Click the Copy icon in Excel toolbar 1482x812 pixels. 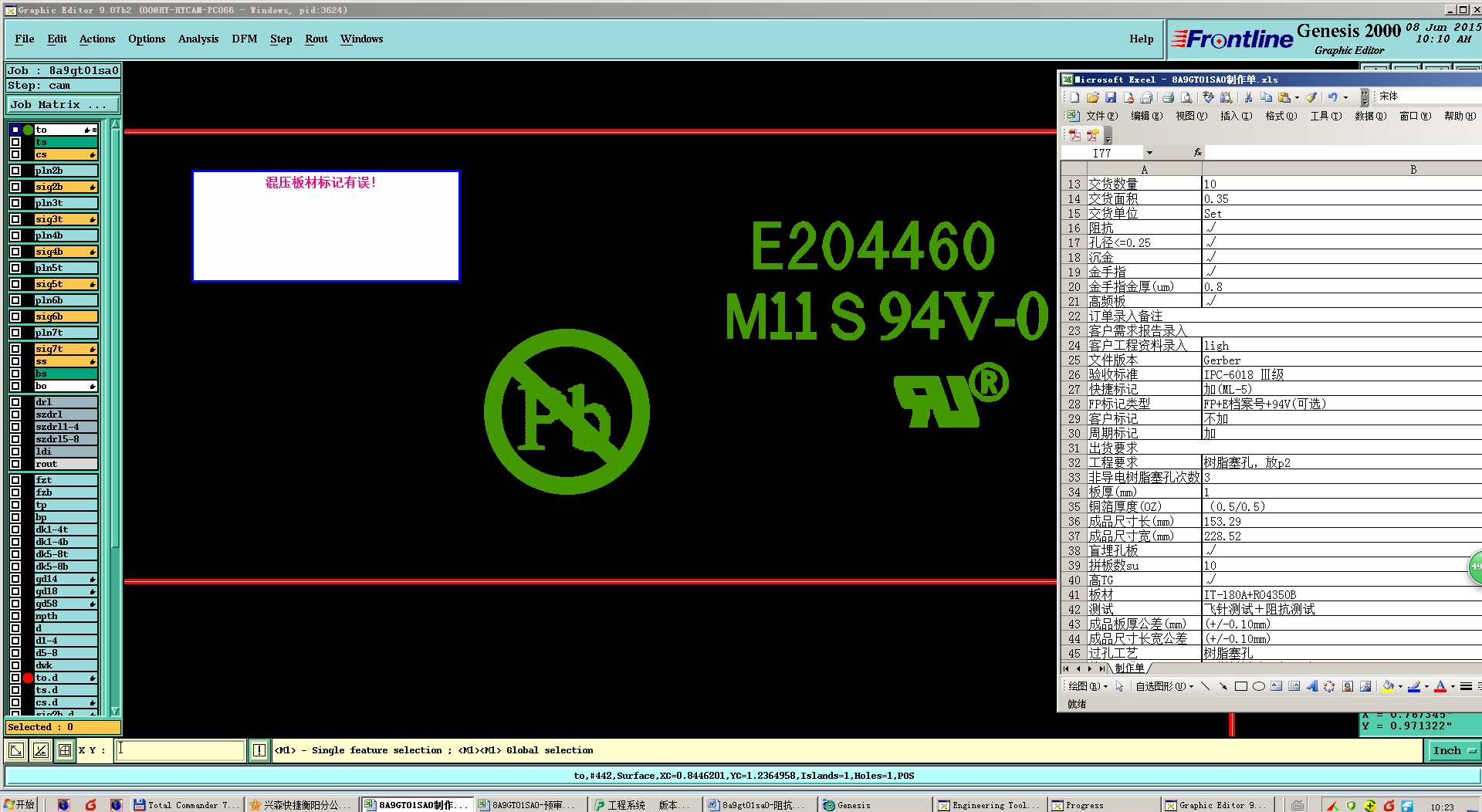[1266, 97]
